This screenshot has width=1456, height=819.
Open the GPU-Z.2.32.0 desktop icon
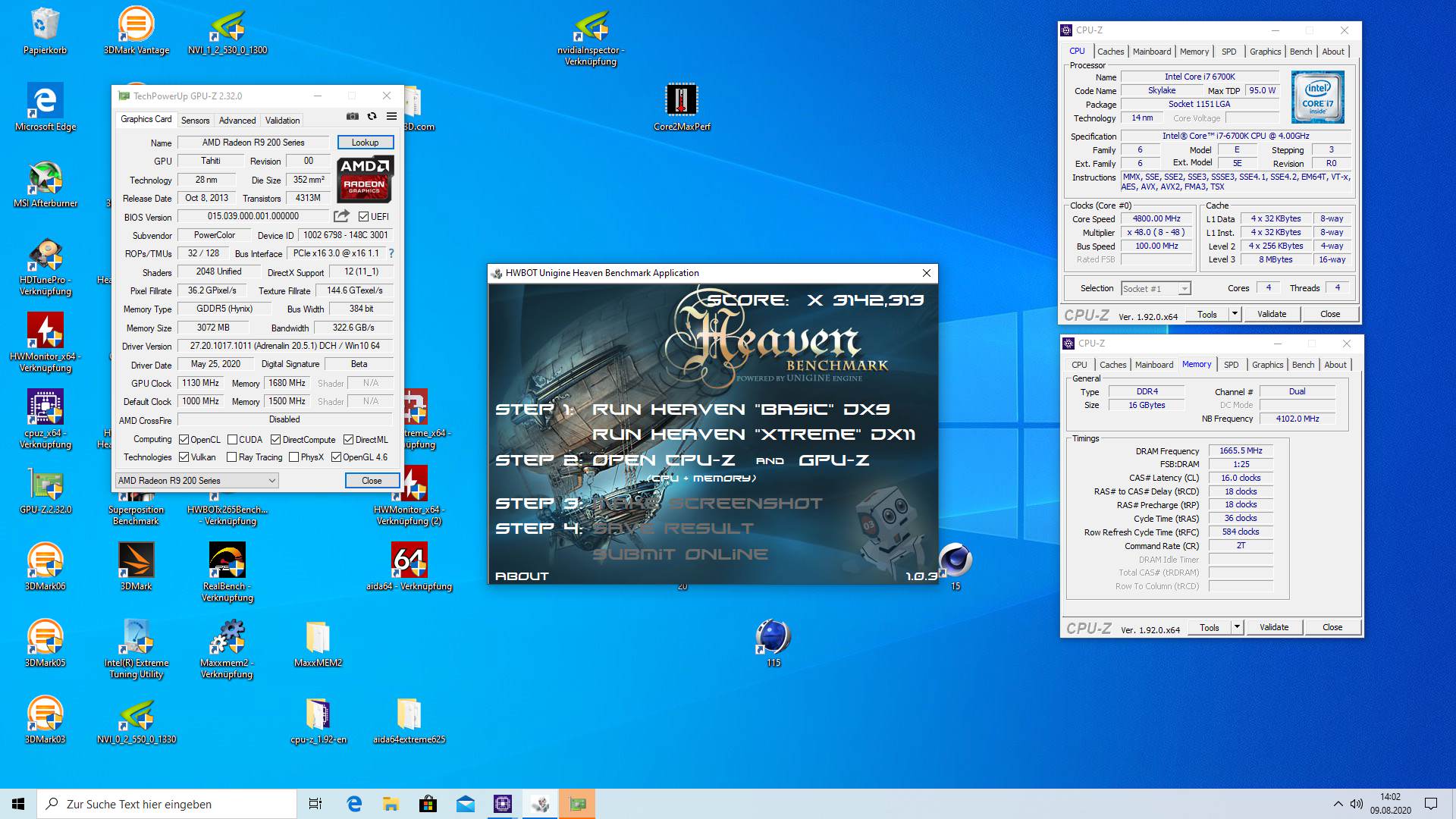(45, 490)
